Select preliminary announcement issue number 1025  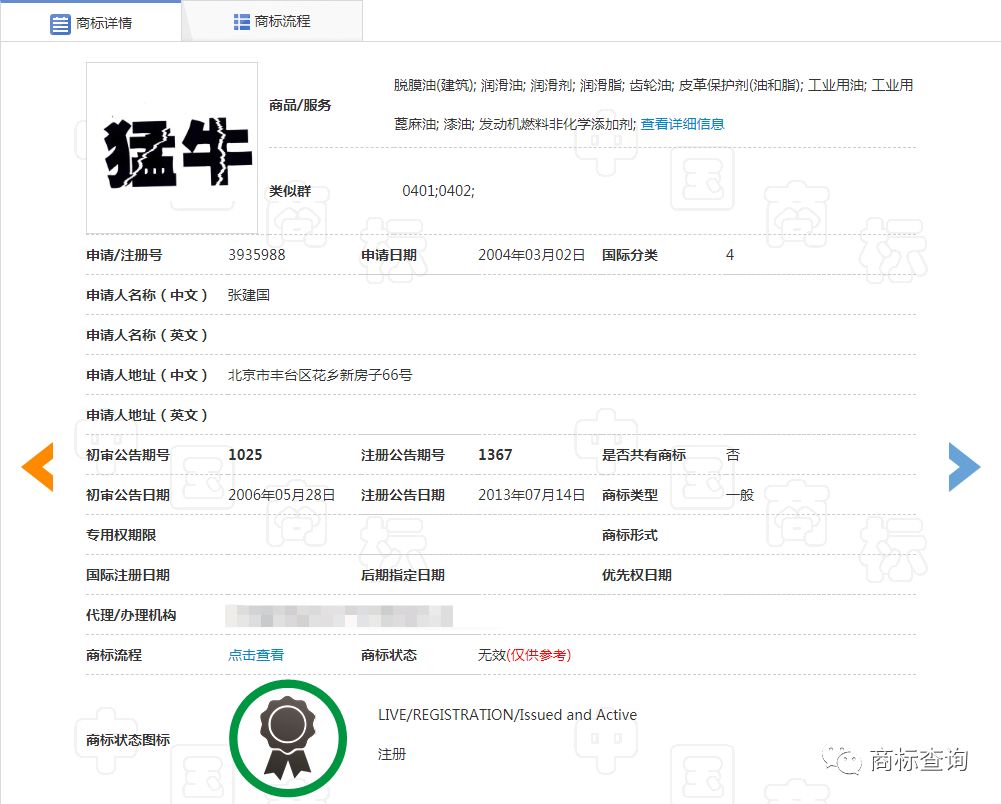tap(245, 455)
